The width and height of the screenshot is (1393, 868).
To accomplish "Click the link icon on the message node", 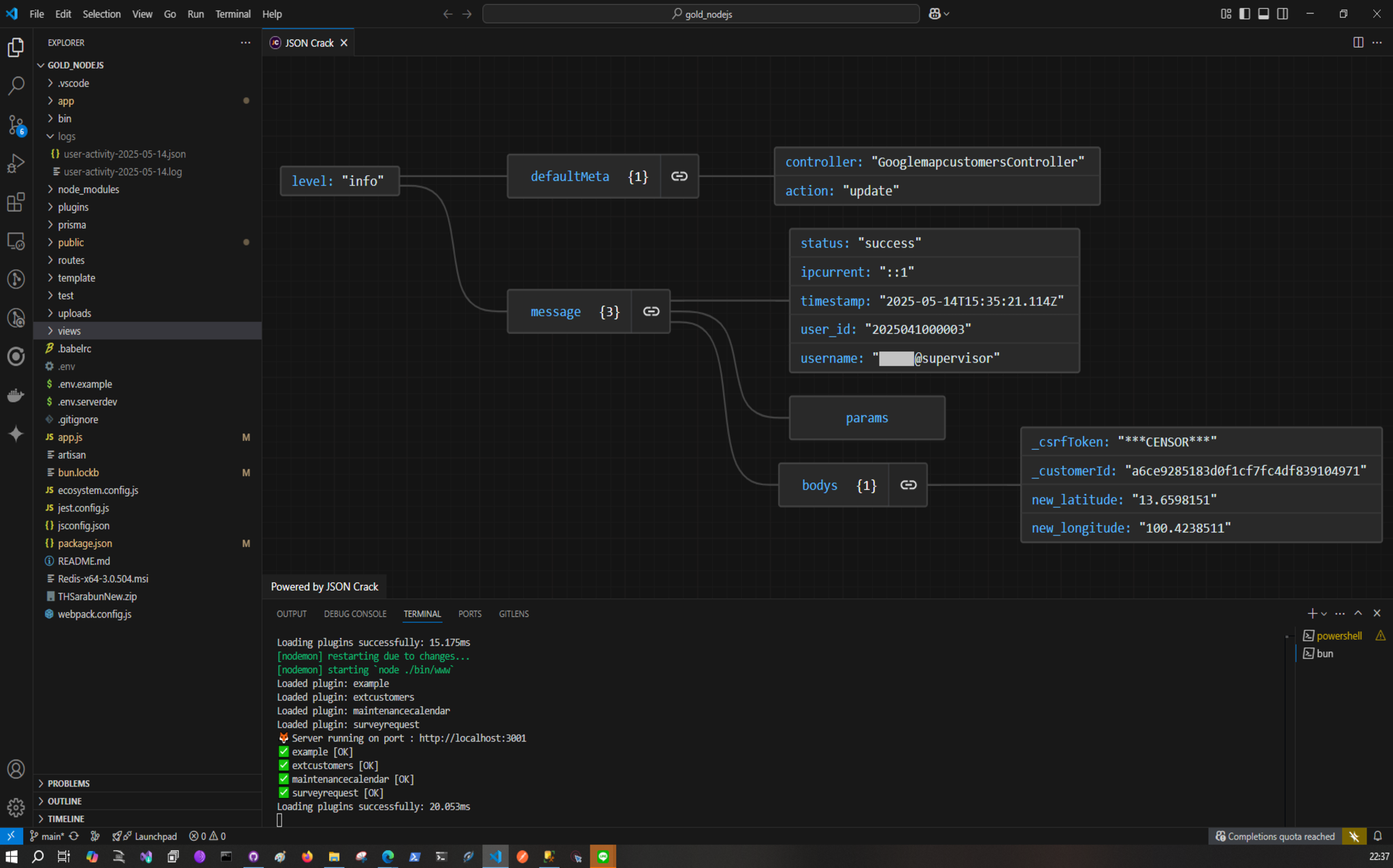I will [650, 311].
